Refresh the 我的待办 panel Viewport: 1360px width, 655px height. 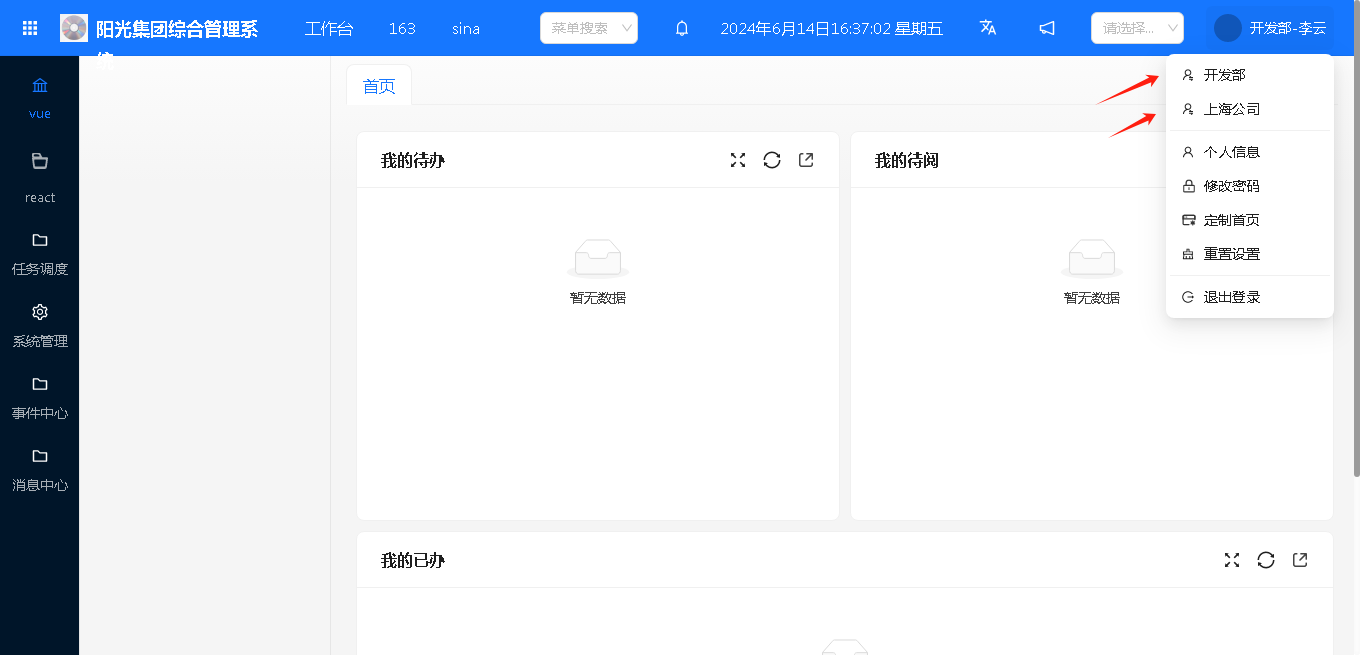[x=772, y=160]
